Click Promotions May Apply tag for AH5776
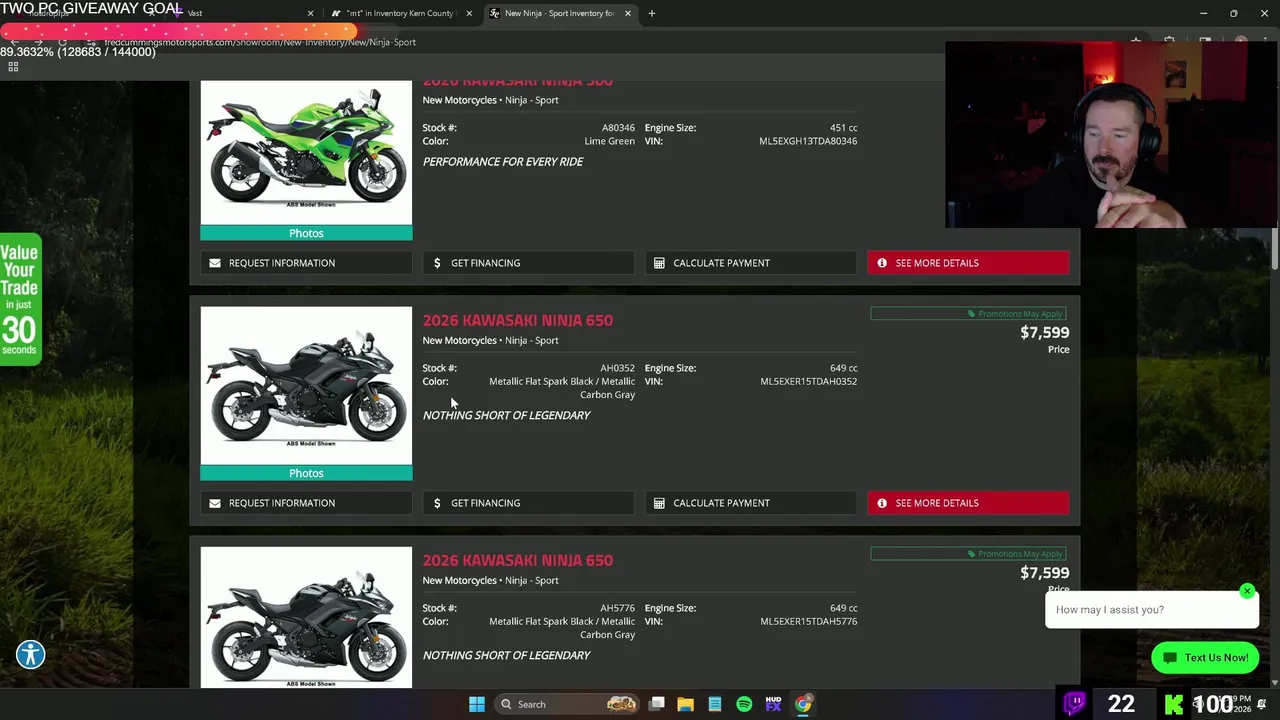Viewport: 1280px width, 720px height. coord(968,554)
